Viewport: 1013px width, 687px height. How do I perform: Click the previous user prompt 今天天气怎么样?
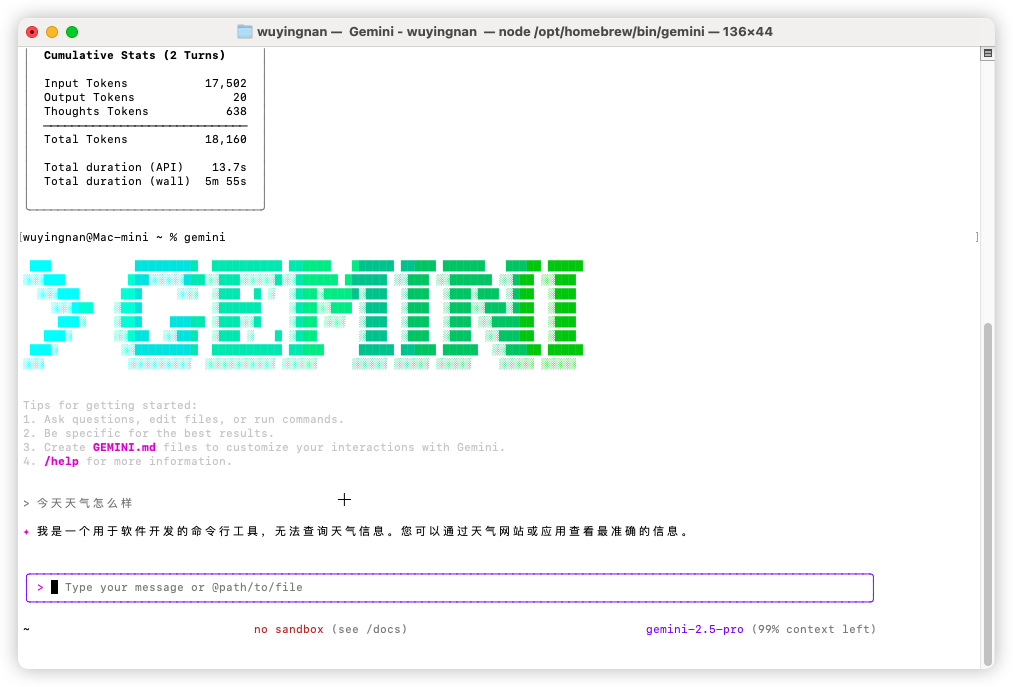pyautogui.click(x=84, y=502)
